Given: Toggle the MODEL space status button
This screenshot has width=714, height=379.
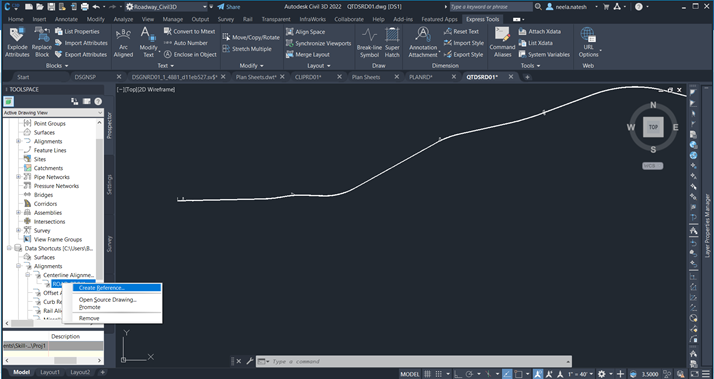Looking at the screenshot, I should click(409, 374).
